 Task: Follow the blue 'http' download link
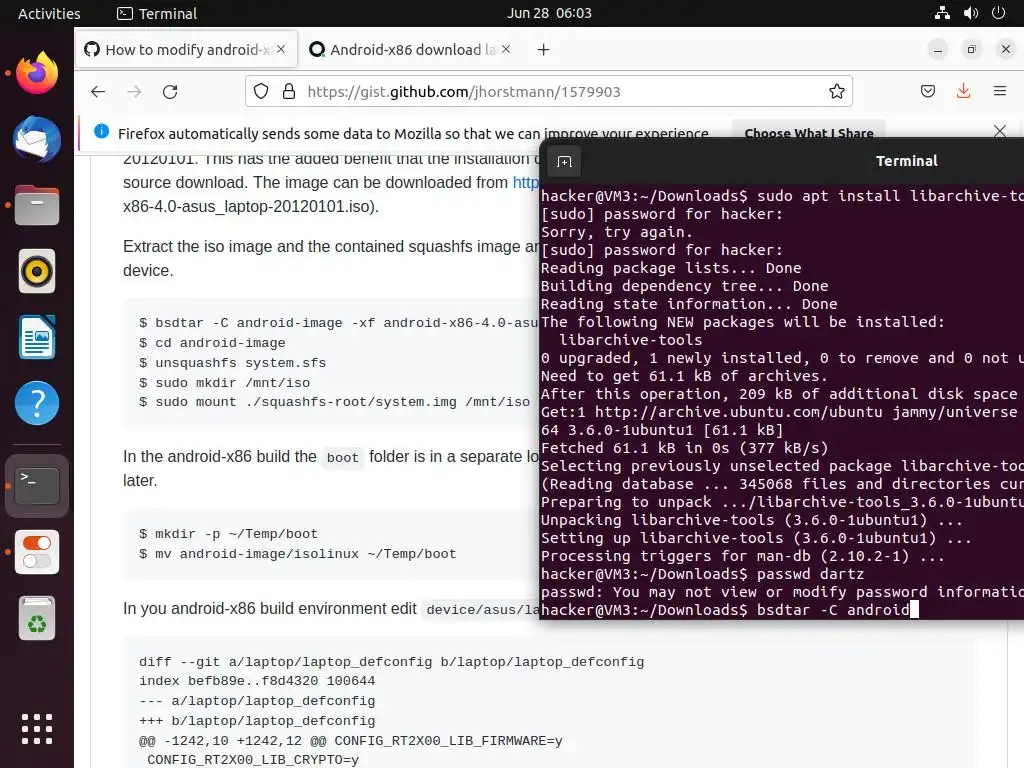(x=526, y=182)
